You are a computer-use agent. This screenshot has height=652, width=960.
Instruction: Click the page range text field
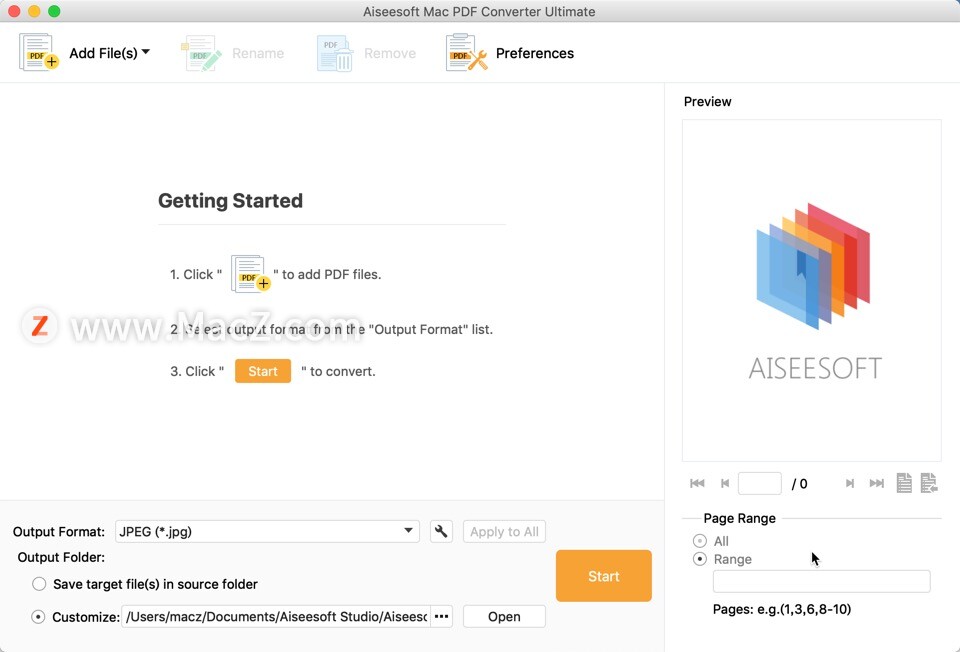[x=822, y=581]
